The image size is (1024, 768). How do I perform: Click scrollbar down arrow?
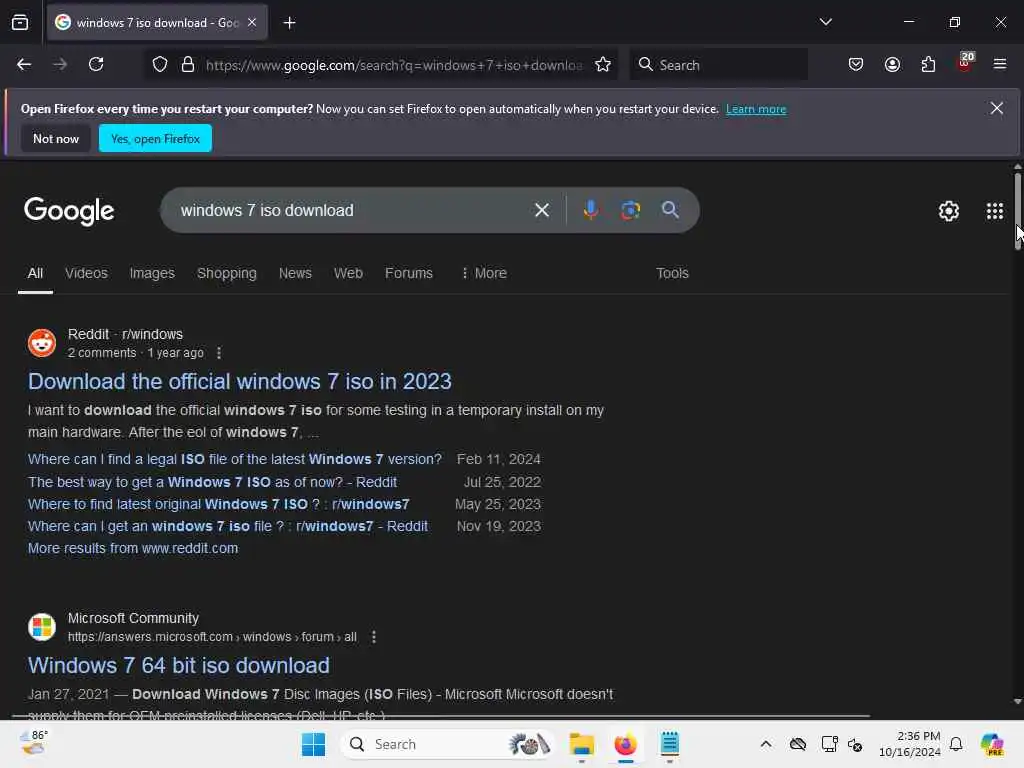pos(1017,702)
